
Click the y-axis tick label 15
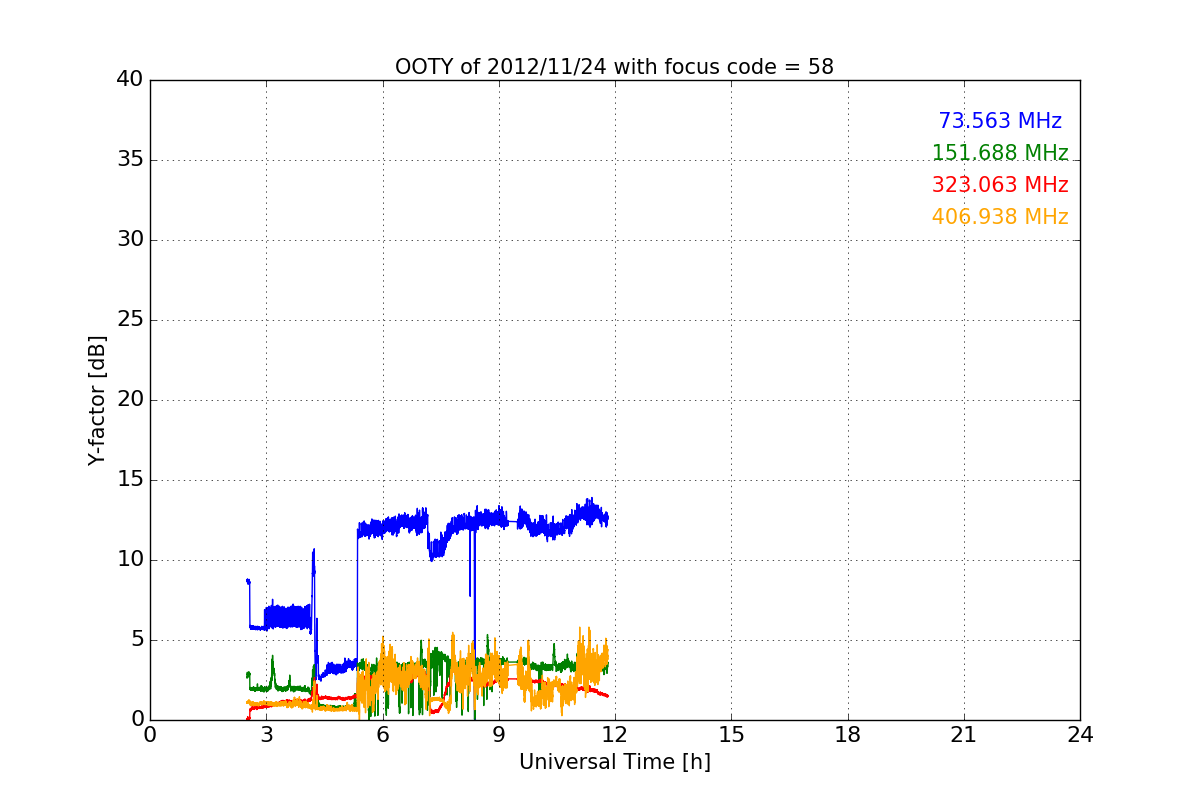130,480
